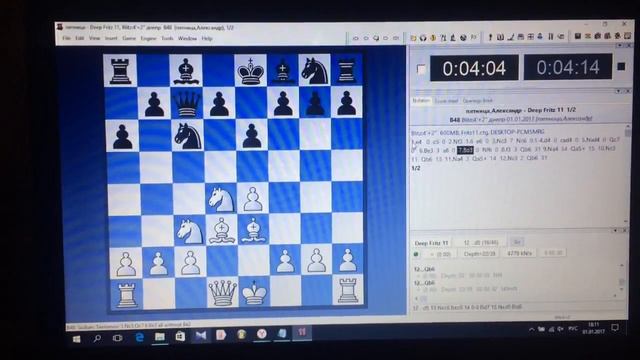
Task: Open the Insert menu
Action: [111, 38]
